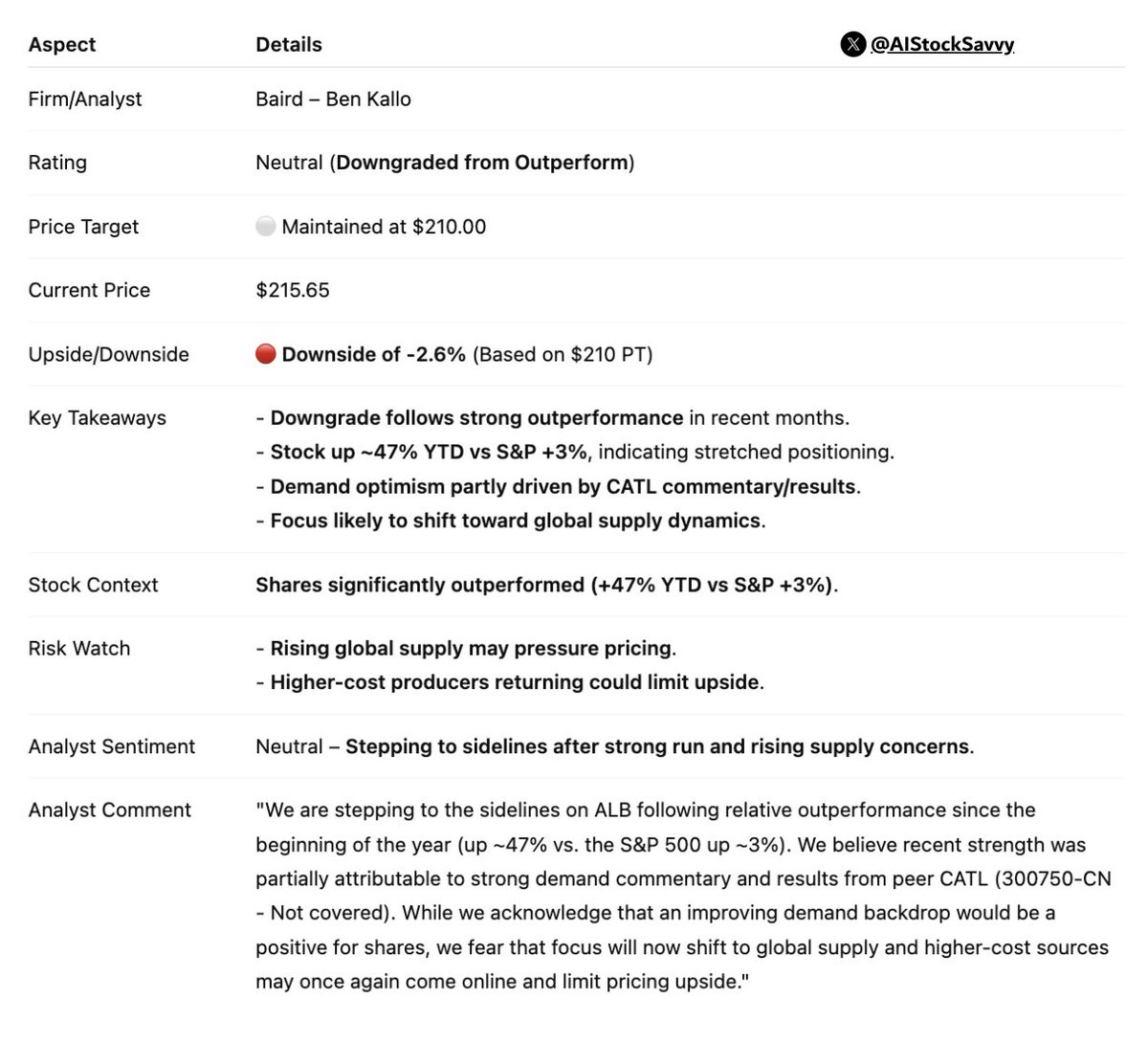Screen dimensions: 1148x1043
Task: Open the @AIStockSavvy profile link
Action: 941,44
